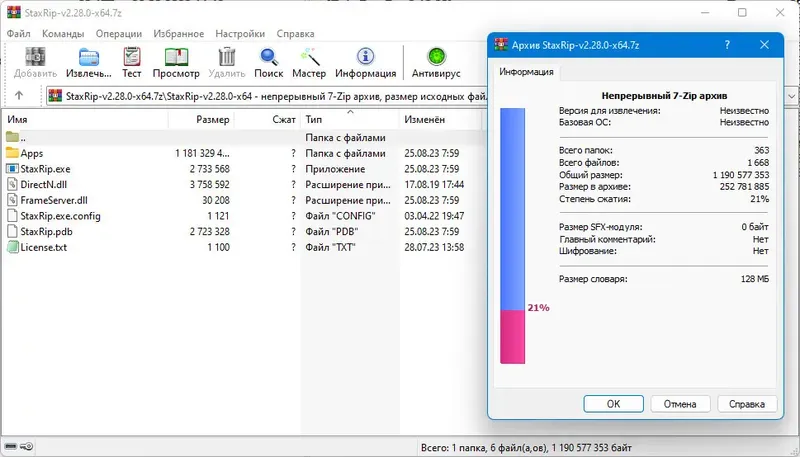Click the Отмена button
The height and width of the screenshot is (457, 800).
point(680,404)
